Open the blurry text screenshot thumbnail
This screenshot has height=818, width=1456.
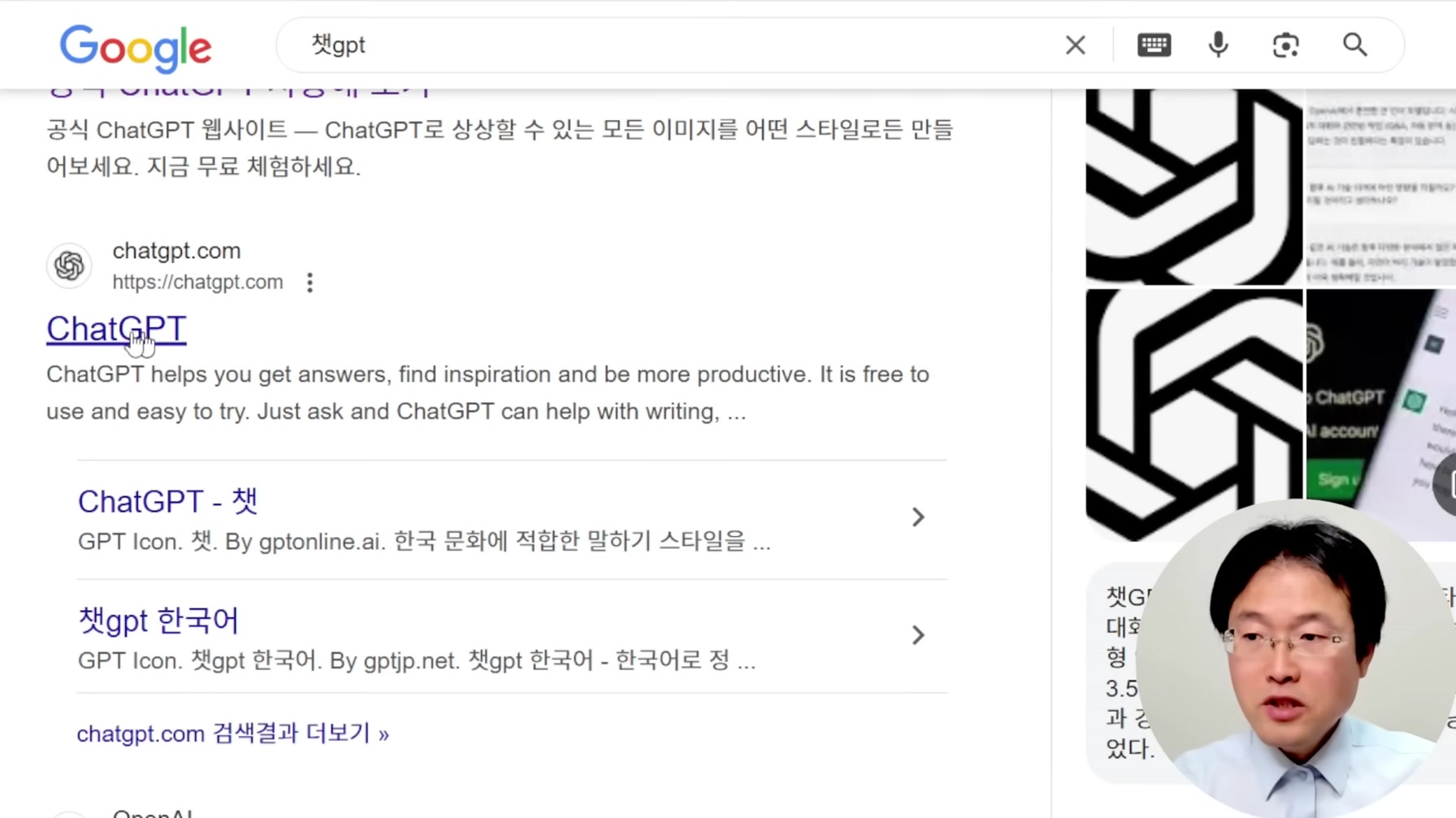1380,187
